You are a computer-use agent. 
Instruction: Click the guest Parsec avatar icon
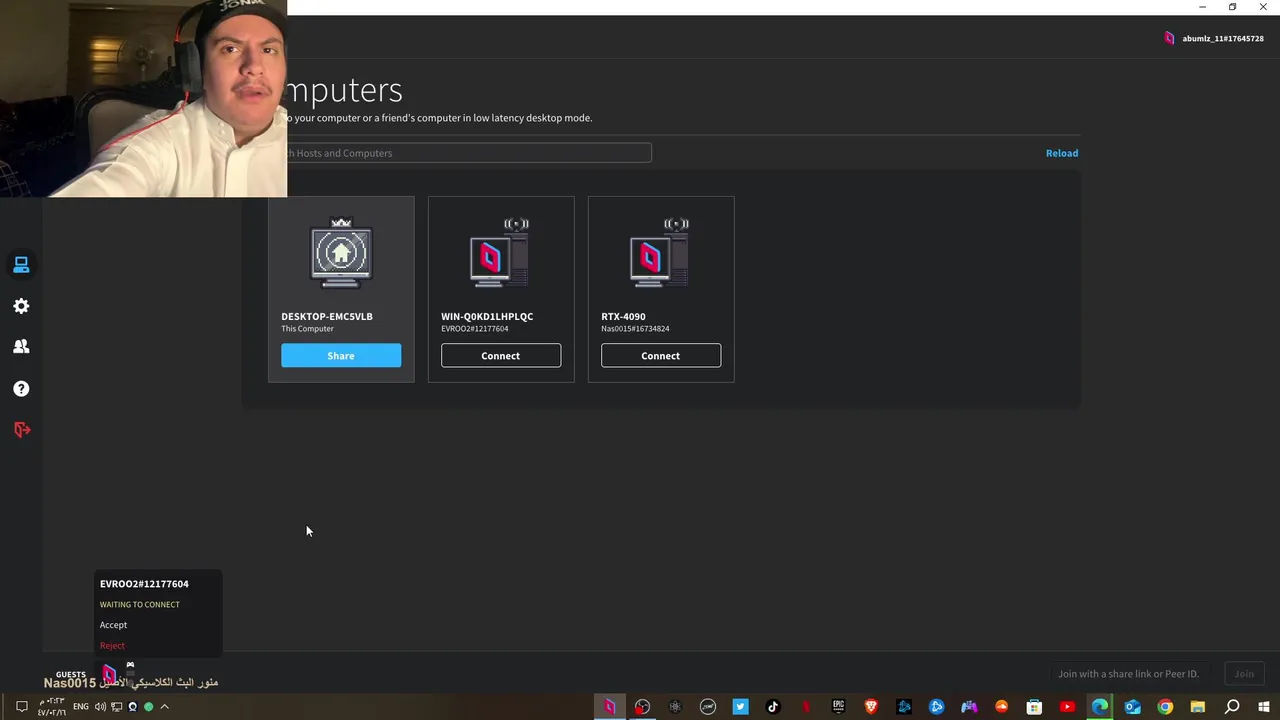tap(109, 675)
